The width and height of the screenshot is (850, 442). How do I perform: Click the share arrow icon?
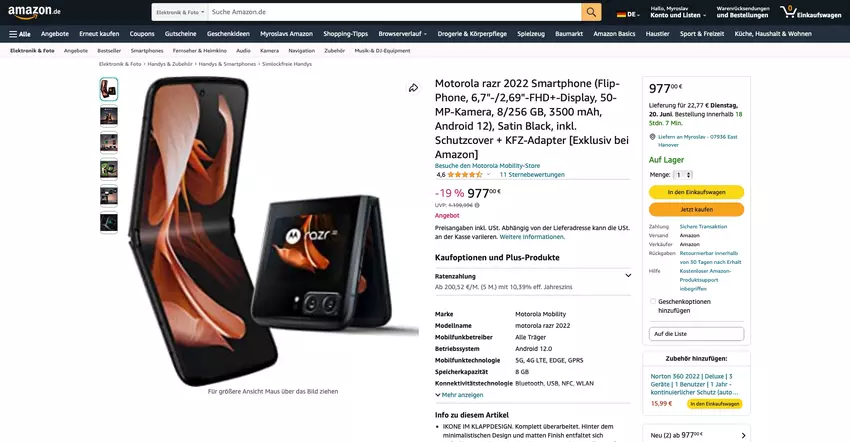(x=413, y=88)
